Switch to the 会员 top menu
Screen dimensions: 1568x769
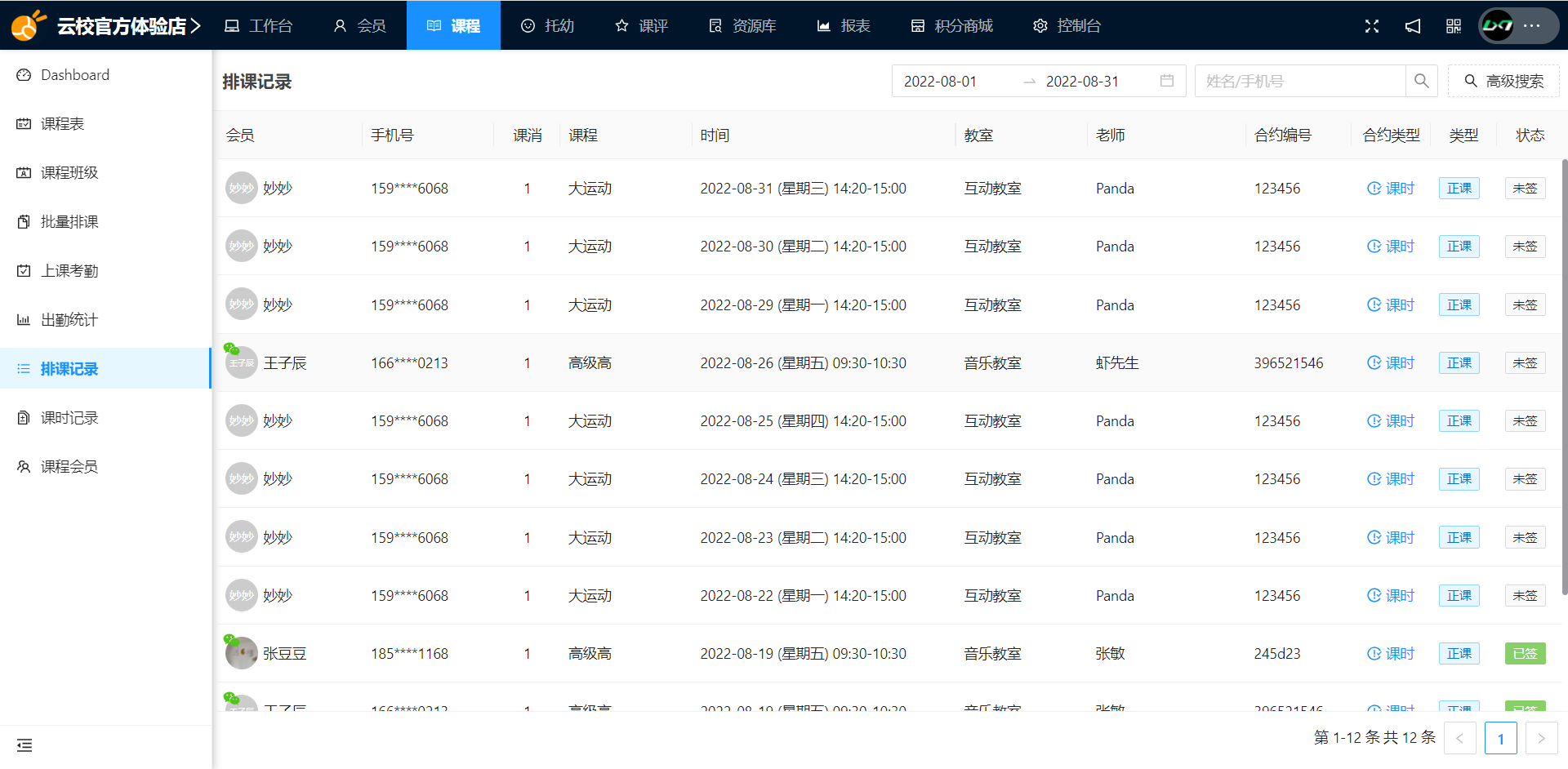point(359,26)
